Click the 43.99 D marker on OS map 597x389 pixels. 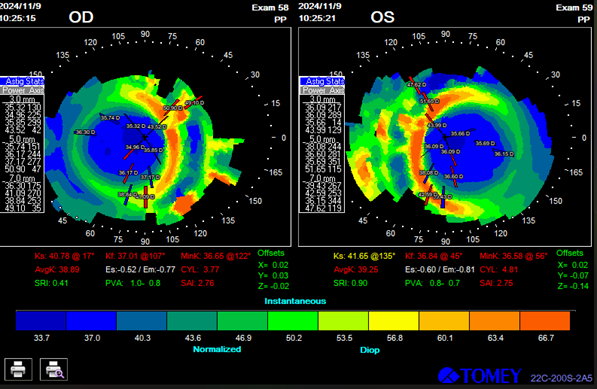pyautogui.click(x=437, y=125)
